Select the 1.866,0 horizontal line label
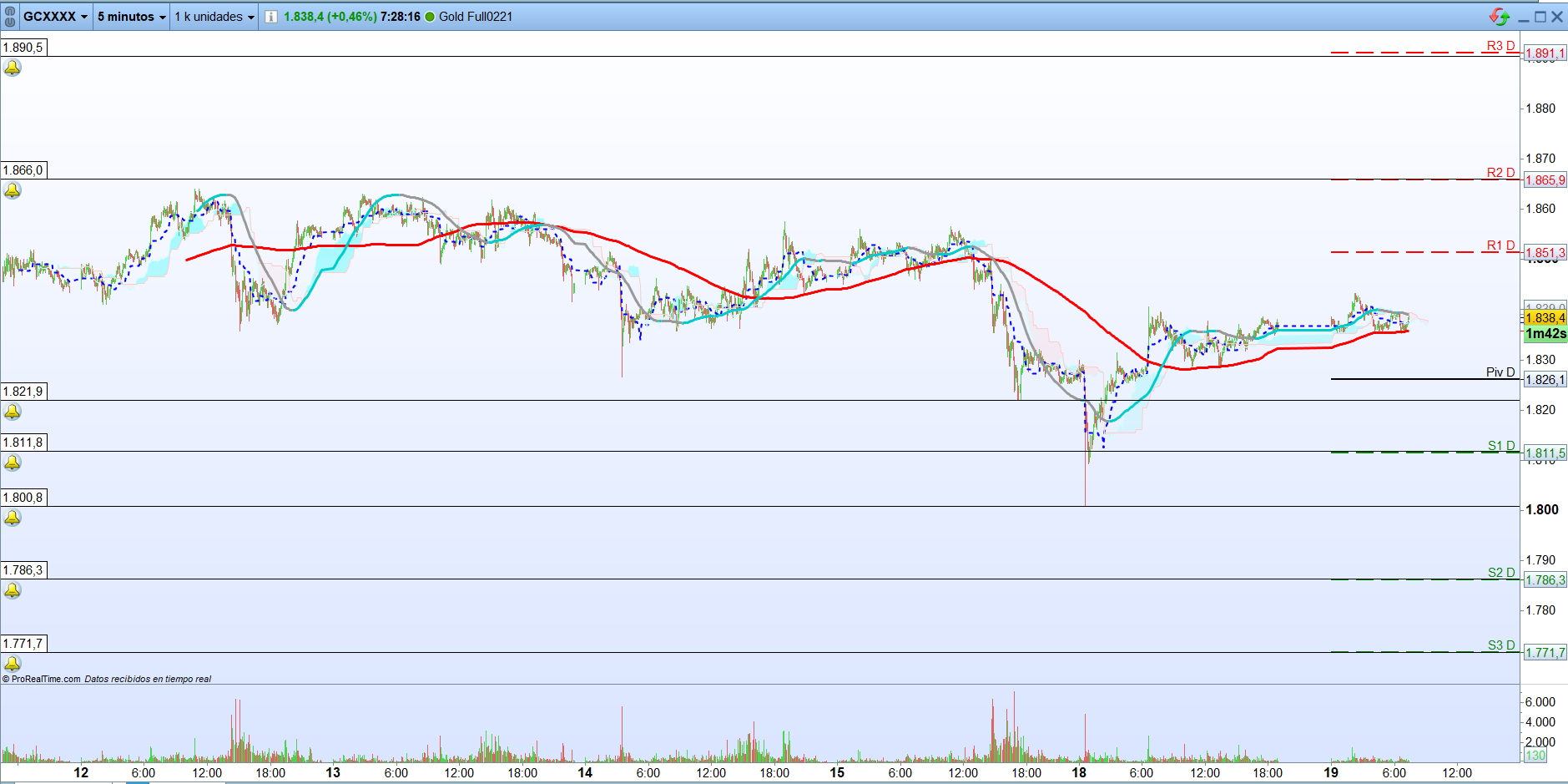The image size is (1568, 784). pyautogui.click(x=23, y=170)
